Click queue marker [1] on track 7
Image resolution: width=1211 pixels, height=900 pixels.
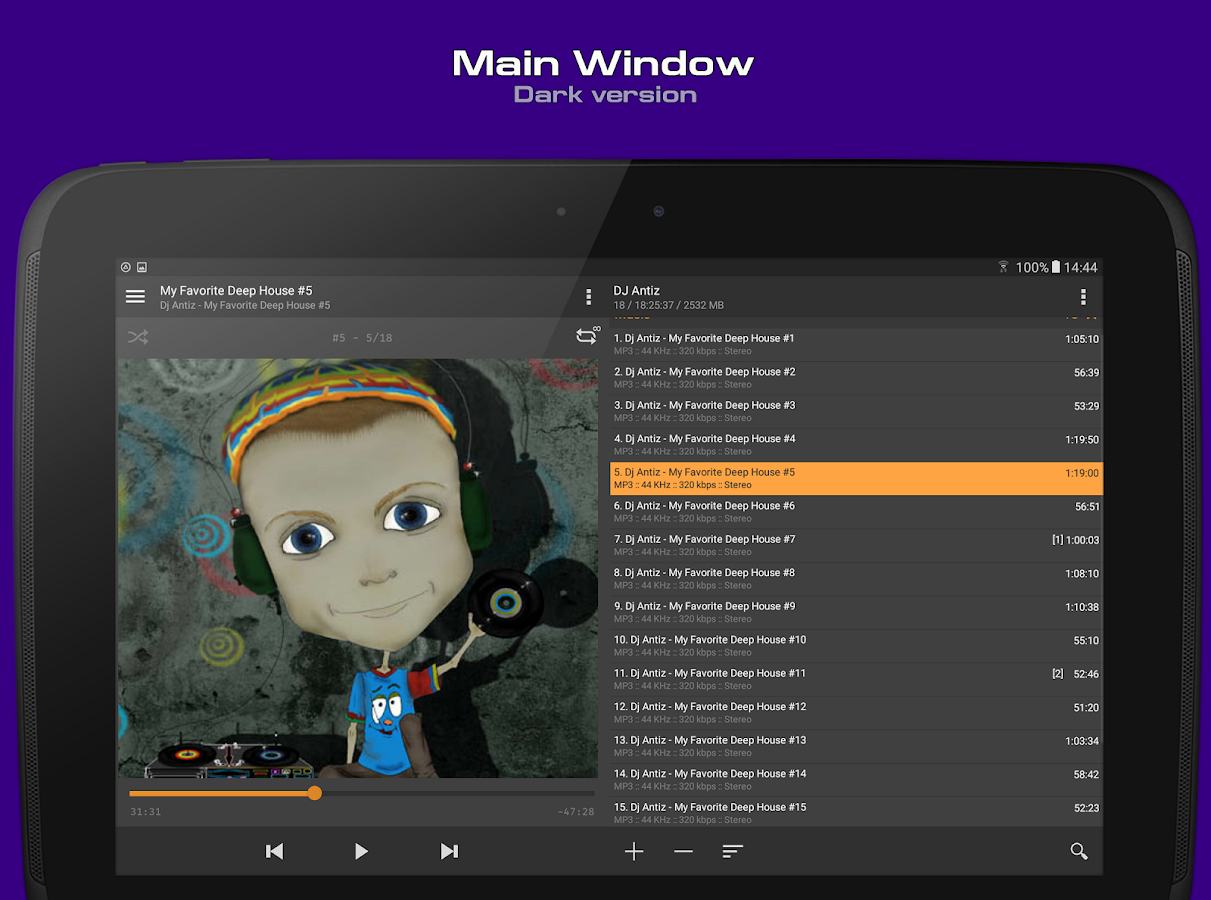pos(1057,540)
